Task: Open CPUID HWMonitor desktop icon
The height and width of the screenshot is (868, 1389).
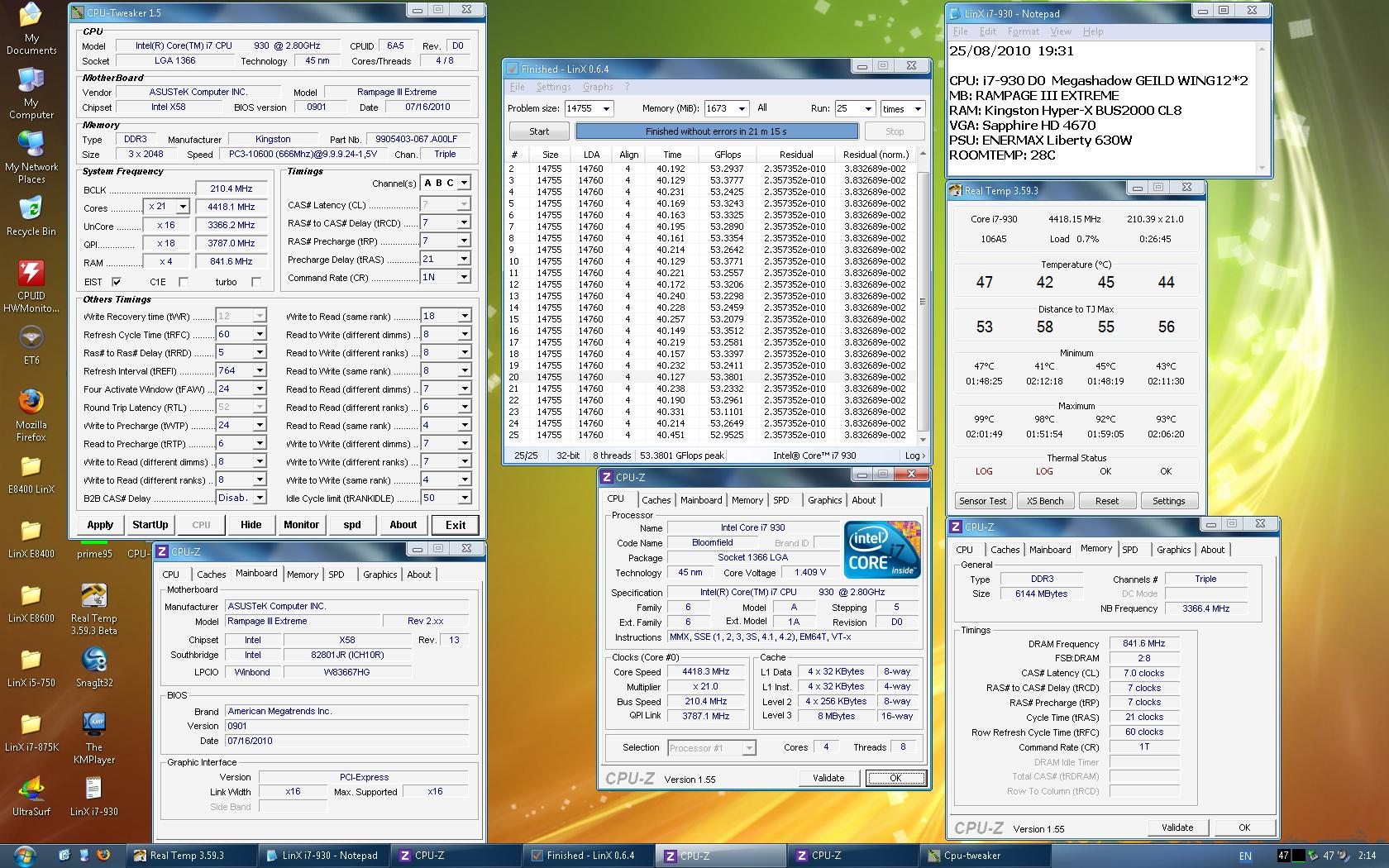Action: [31, 274]
